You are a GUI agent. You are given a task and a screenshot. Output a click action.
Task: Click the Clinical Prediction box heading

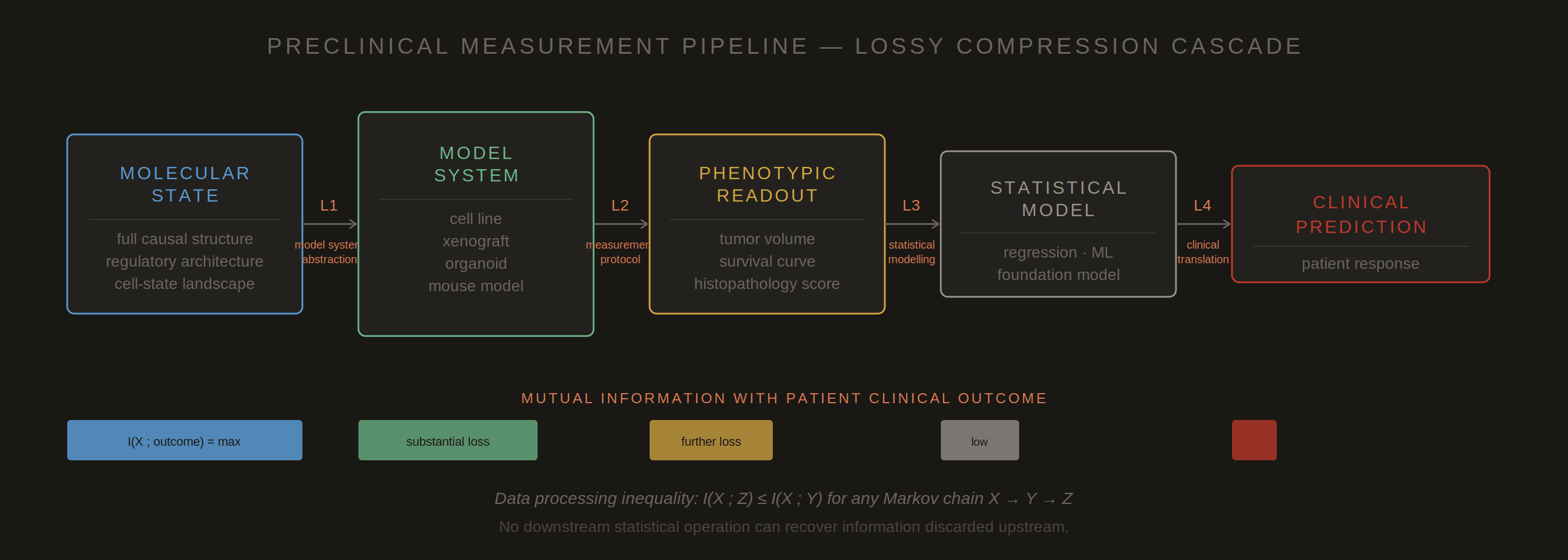click(1361, 214)
